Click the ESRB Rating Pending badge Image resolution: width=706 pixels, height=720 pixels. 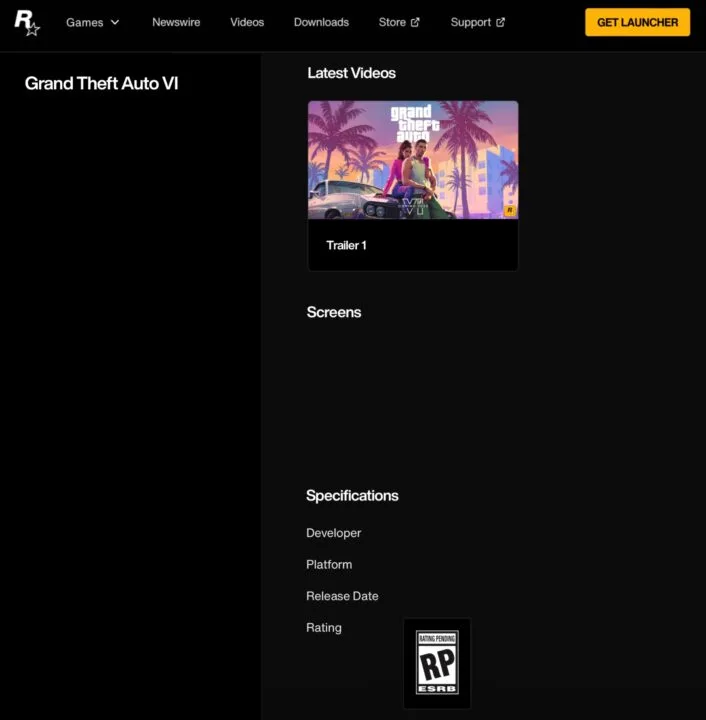436,663
